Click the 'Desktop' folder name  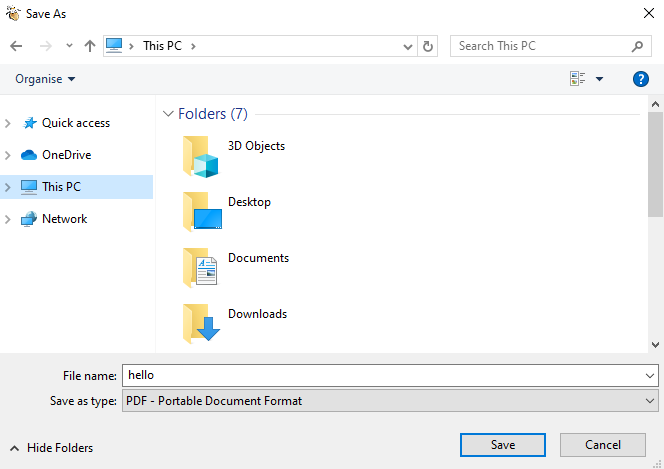pyautogui.click(x=249, y=202)
